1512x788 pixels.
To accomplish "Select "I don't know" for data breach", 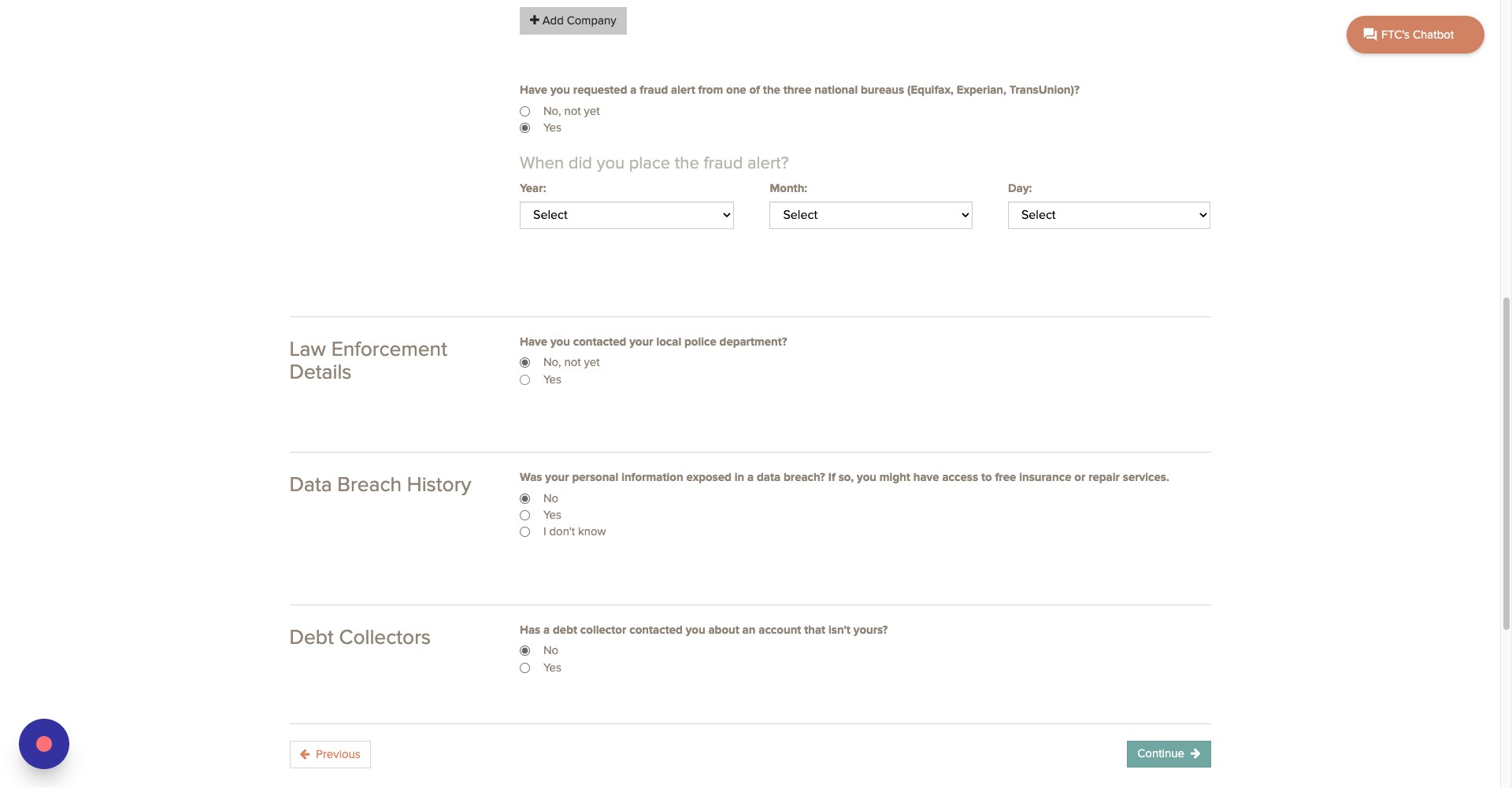I will tap(525, 532).
